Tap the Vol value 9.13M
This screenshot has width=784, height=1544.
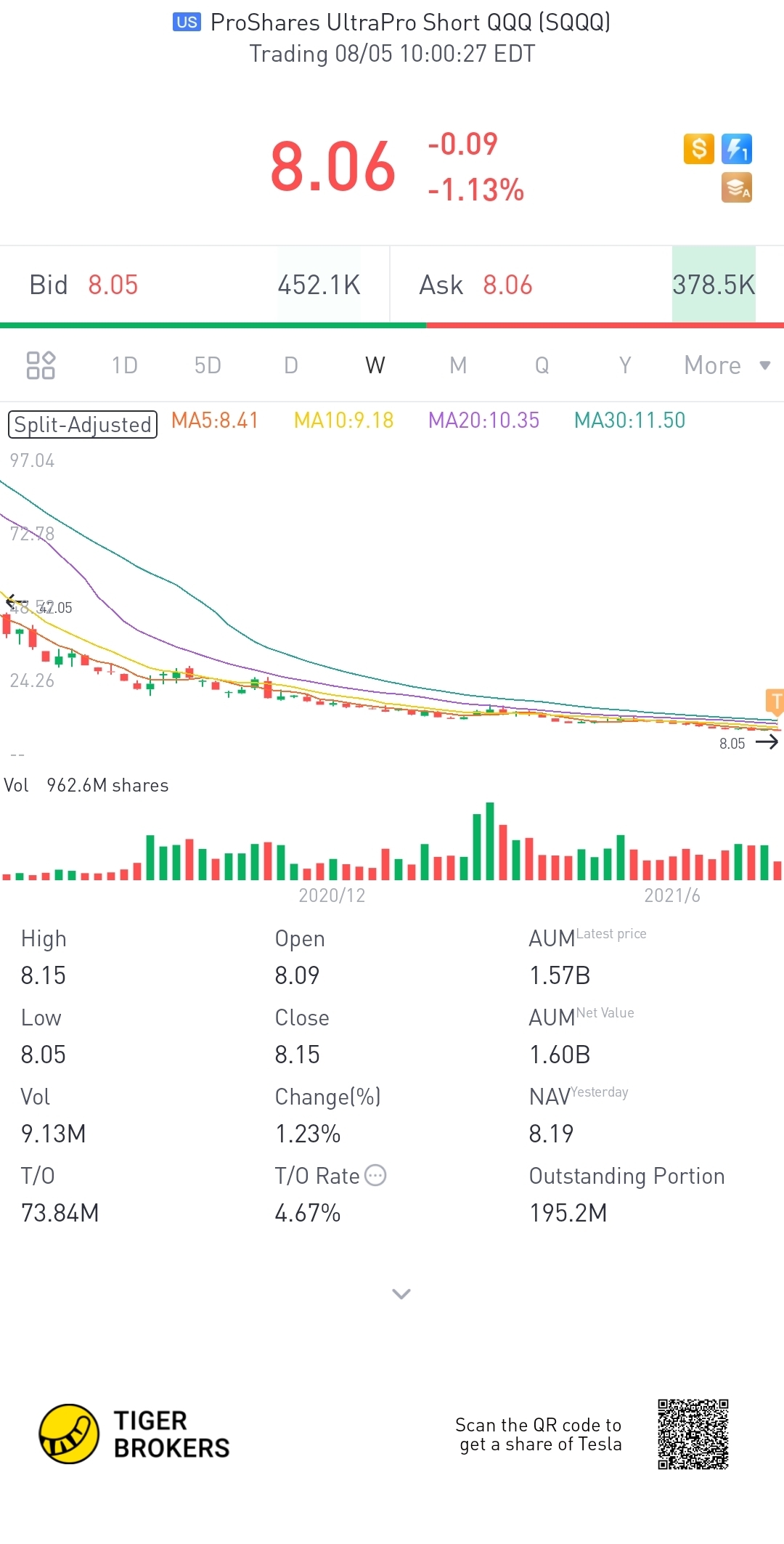pos(54,1134)
